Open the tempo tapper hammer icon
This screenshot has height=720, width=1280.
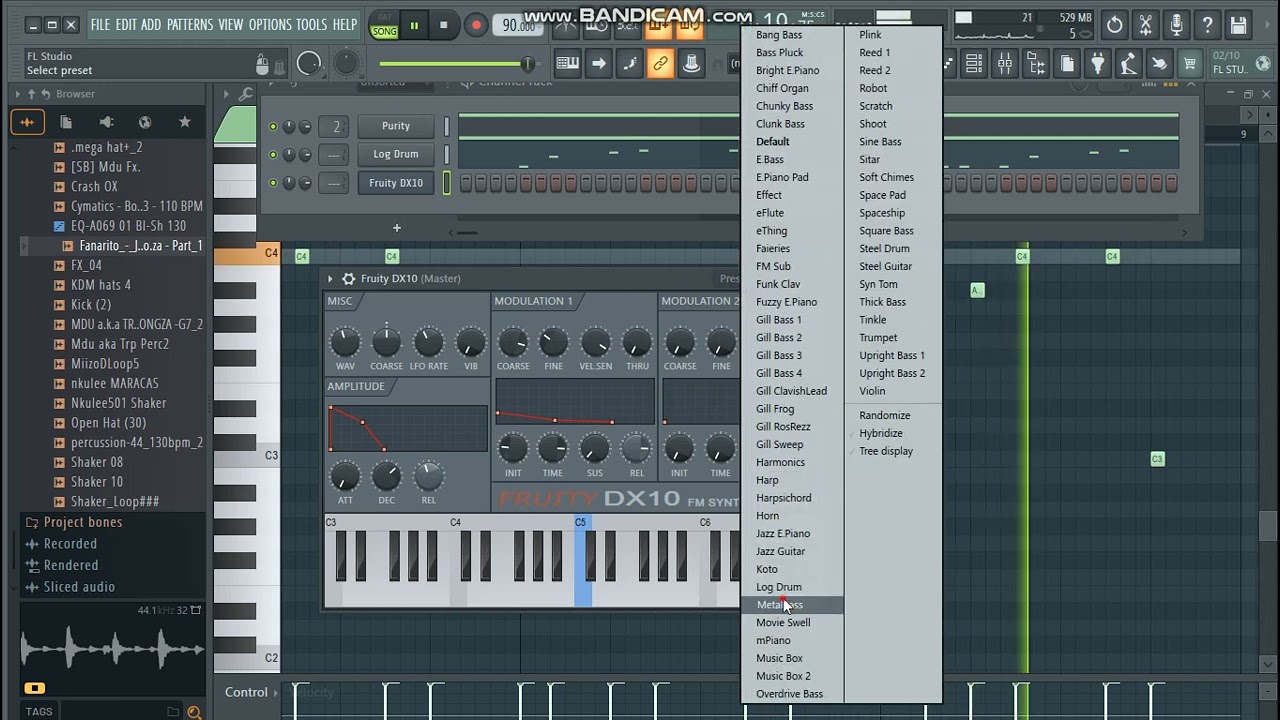click(x=1129, y=64)
